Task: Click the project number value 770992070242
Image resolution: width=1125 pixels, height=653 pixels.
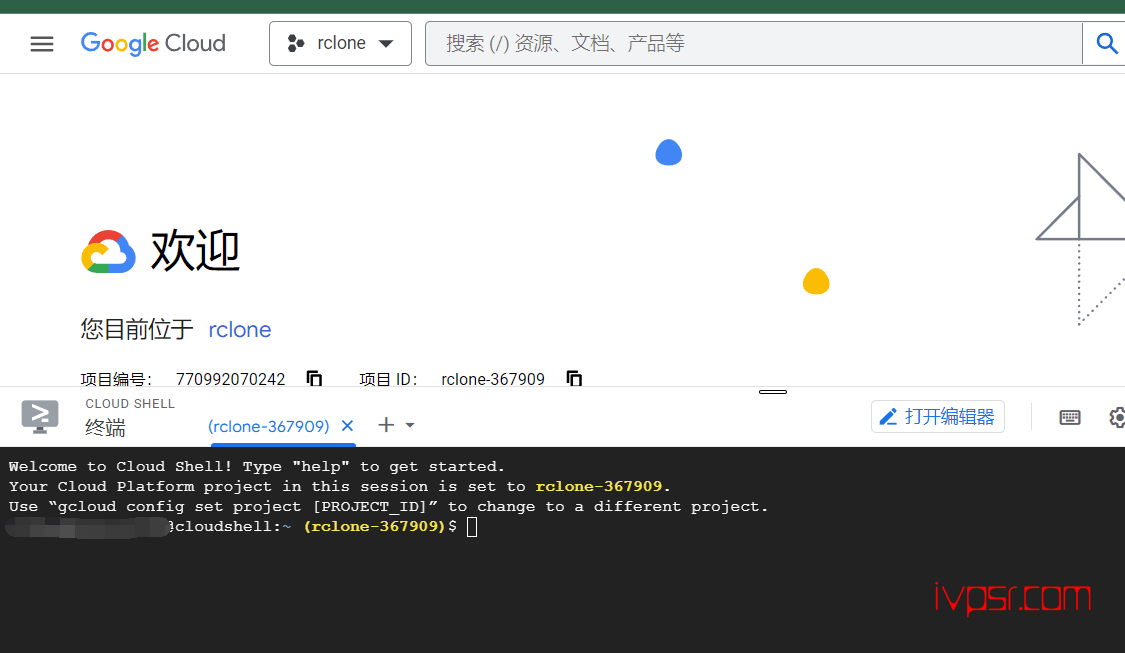Action: pyautogui.click(x=230, y=379)
